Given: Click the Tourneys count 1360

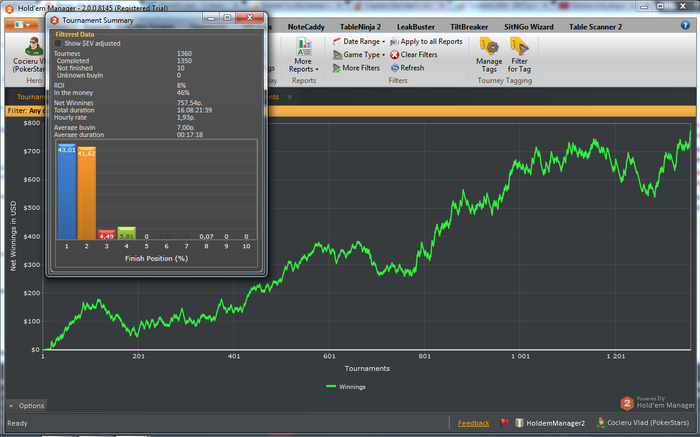Looking at the screenshot, I should click(x=184, y=54).
